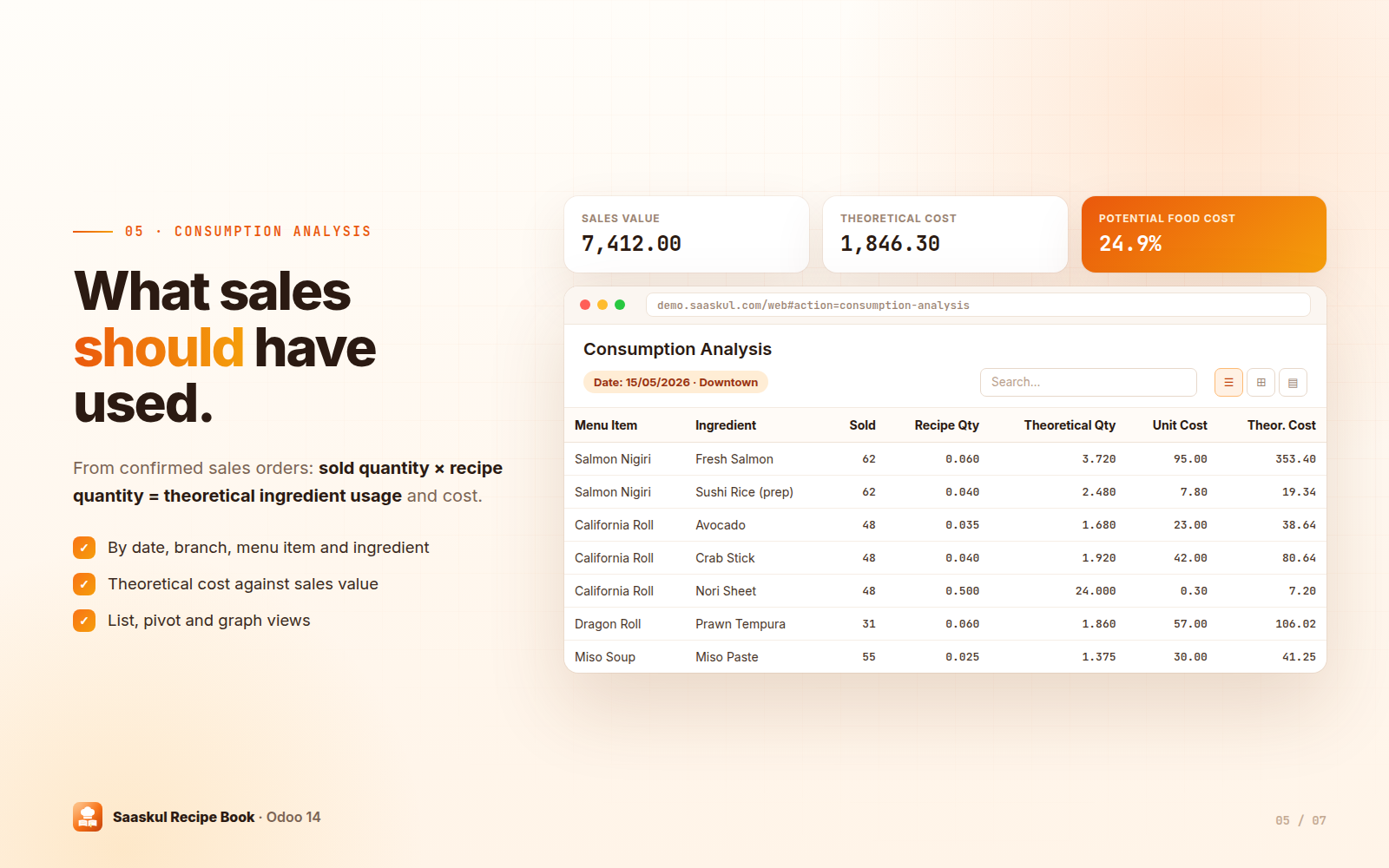Click theoretical qty value 24.000
Screen dimensions: 1389x868
point(1096,591)
